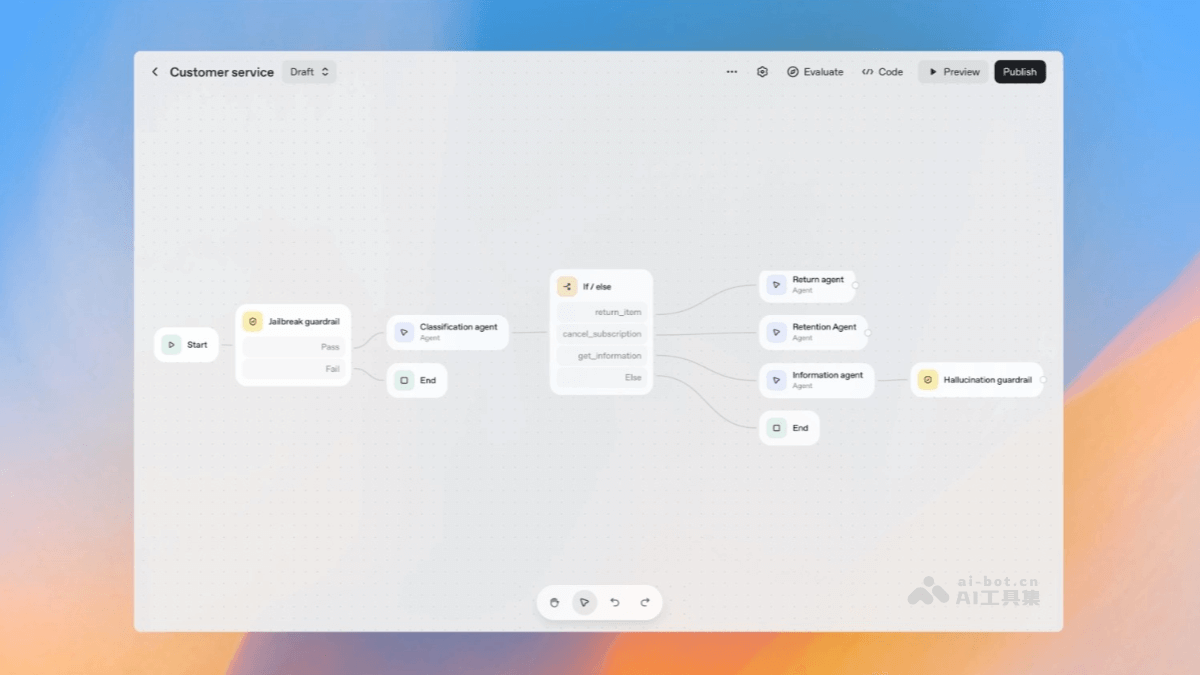Click the agent icon on Return agent node
1200x675 pixels.
point(777,284)
